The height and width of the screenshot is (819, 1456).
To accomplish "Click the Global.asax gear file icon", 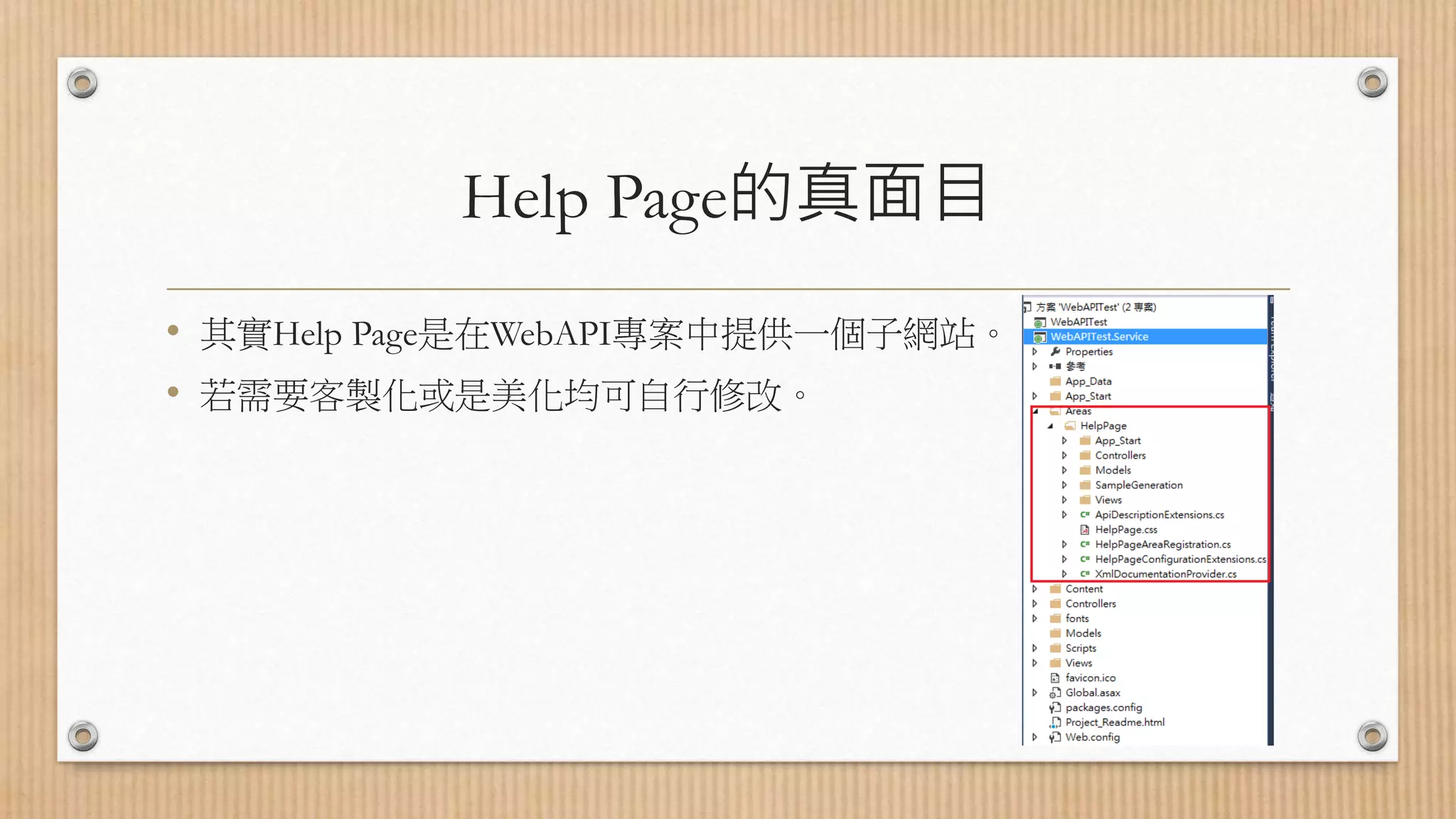I will tap(1055, 692).
